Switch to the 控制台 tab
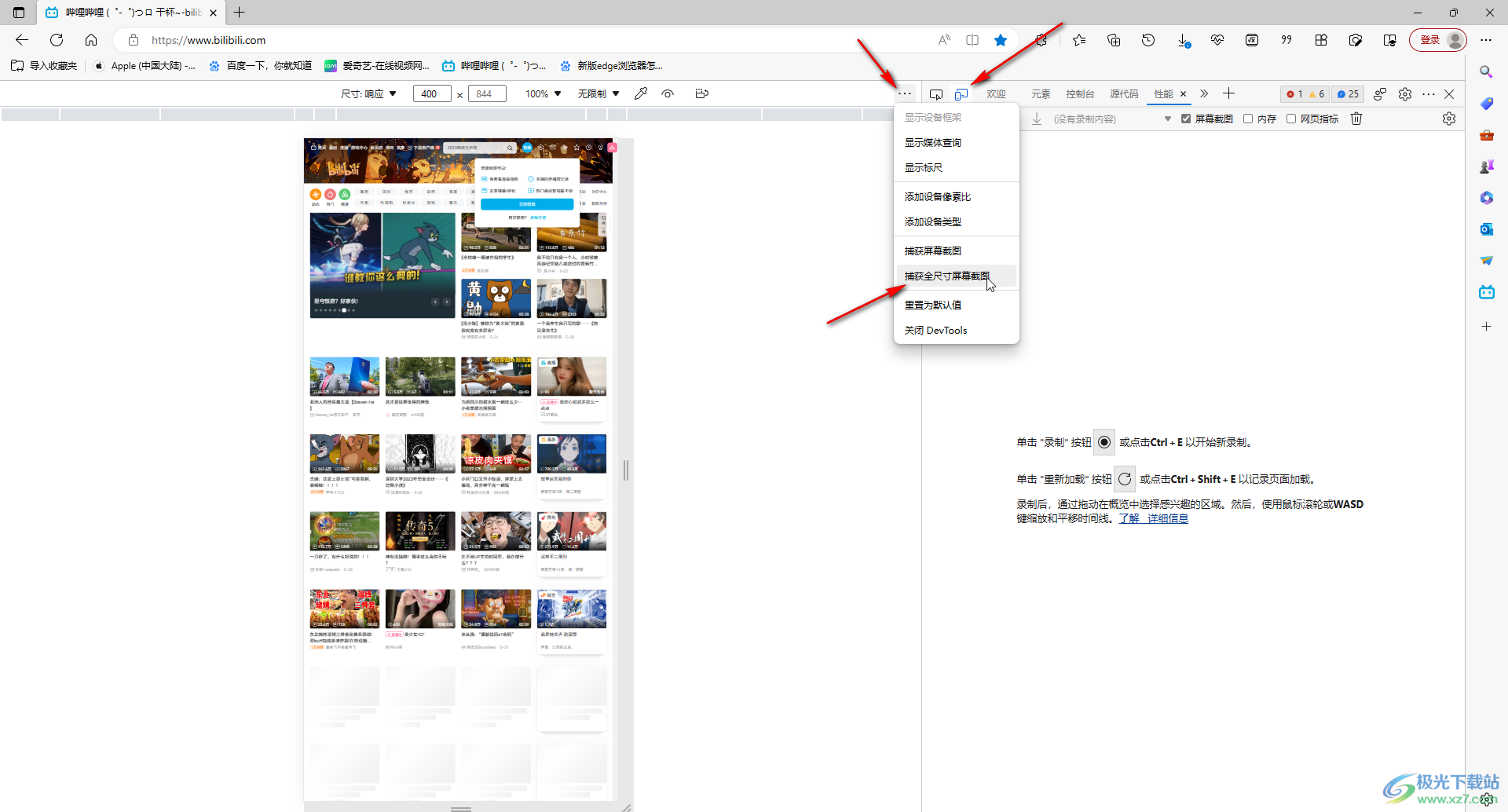1508x812 pixels. (x=1080, y=93)
